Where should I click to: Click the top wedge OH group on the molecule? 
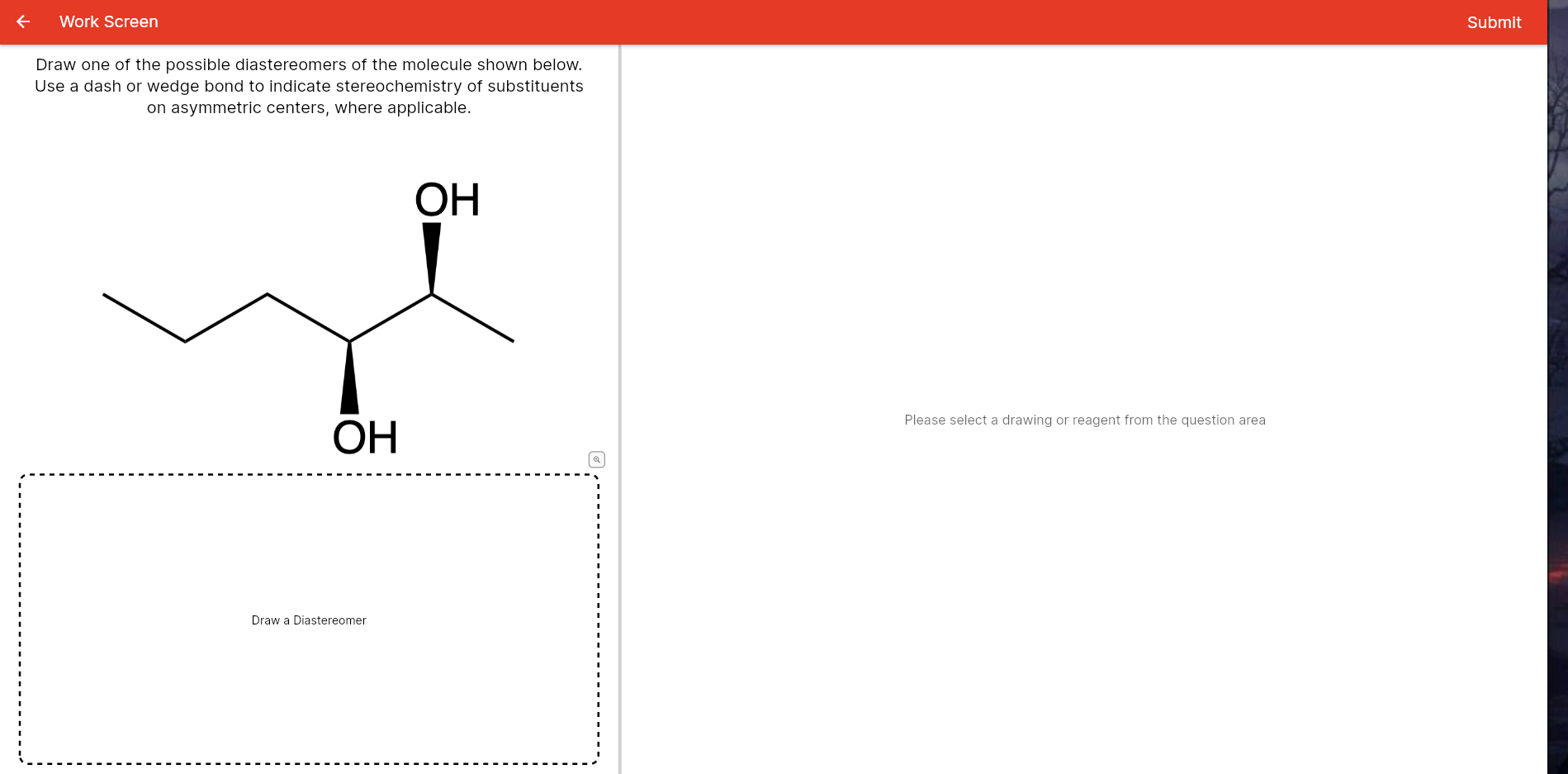click(x=448, y=198)
